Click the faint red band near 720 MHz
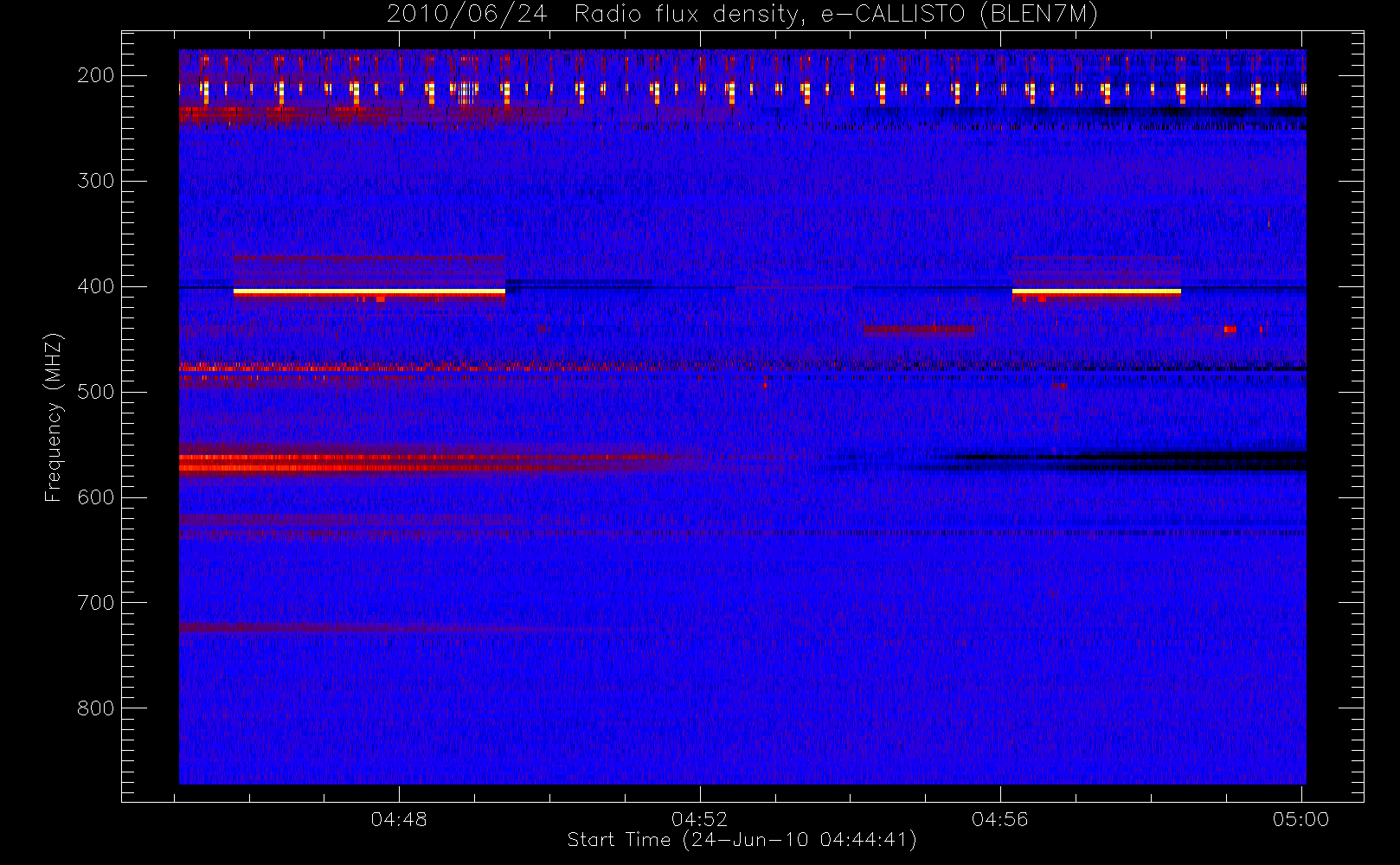The image size is (1400, 865). 346,626
